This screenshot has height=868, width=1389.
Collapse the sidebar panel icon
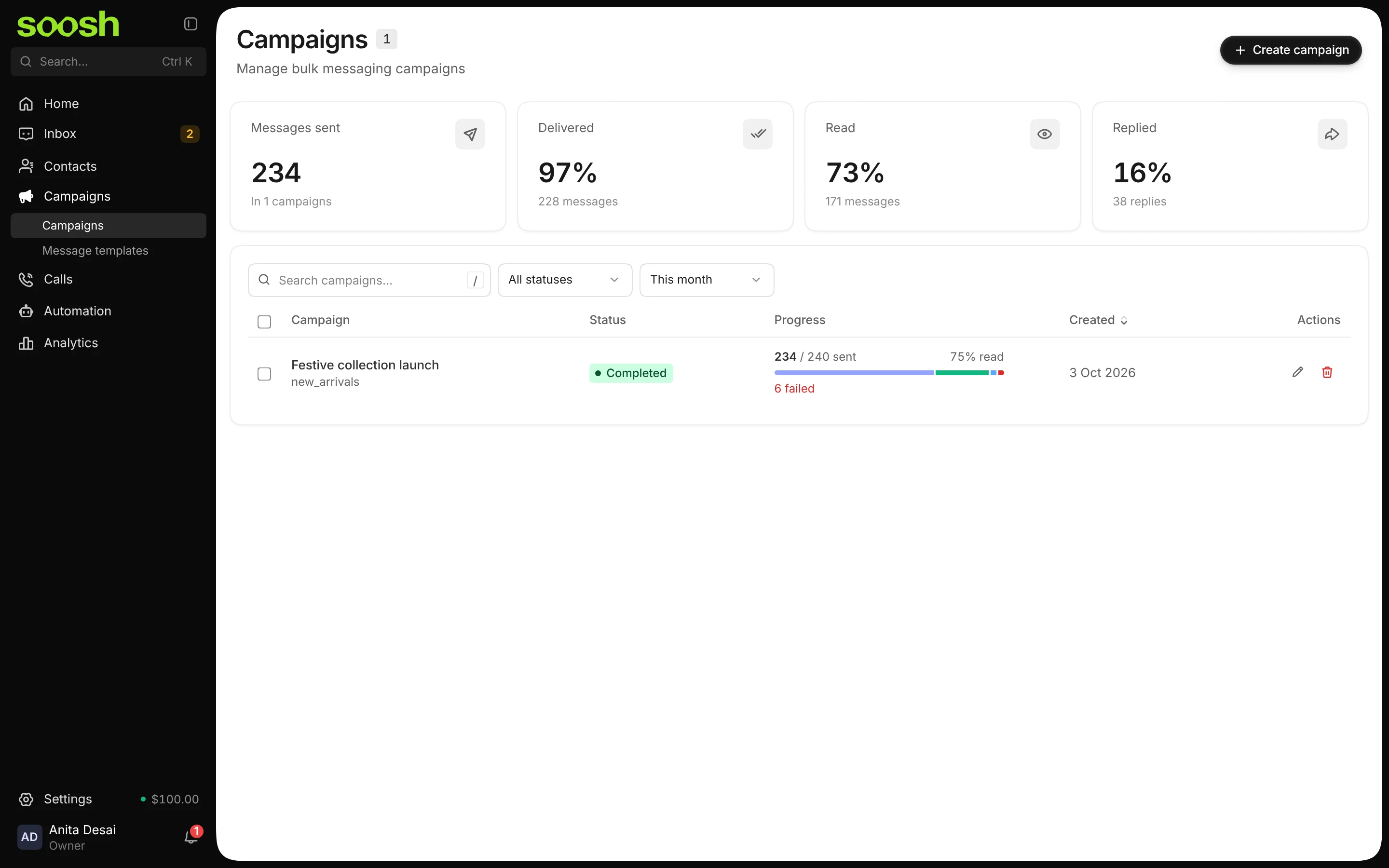pos(191,24)
